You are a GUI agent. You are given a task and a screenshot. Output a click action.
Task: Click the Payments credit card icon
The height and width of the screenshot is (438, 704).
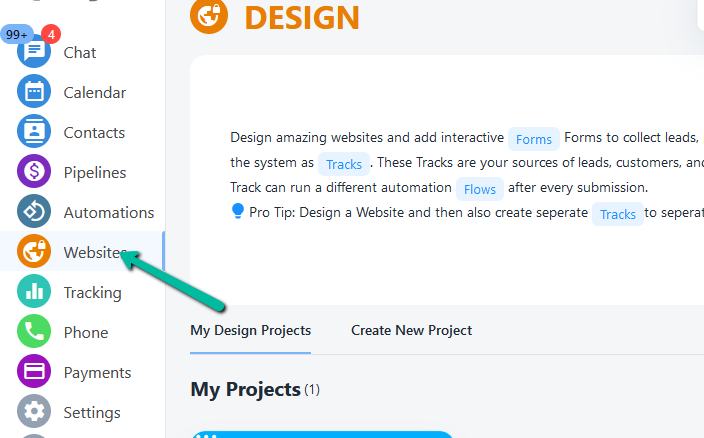[34, 372]
